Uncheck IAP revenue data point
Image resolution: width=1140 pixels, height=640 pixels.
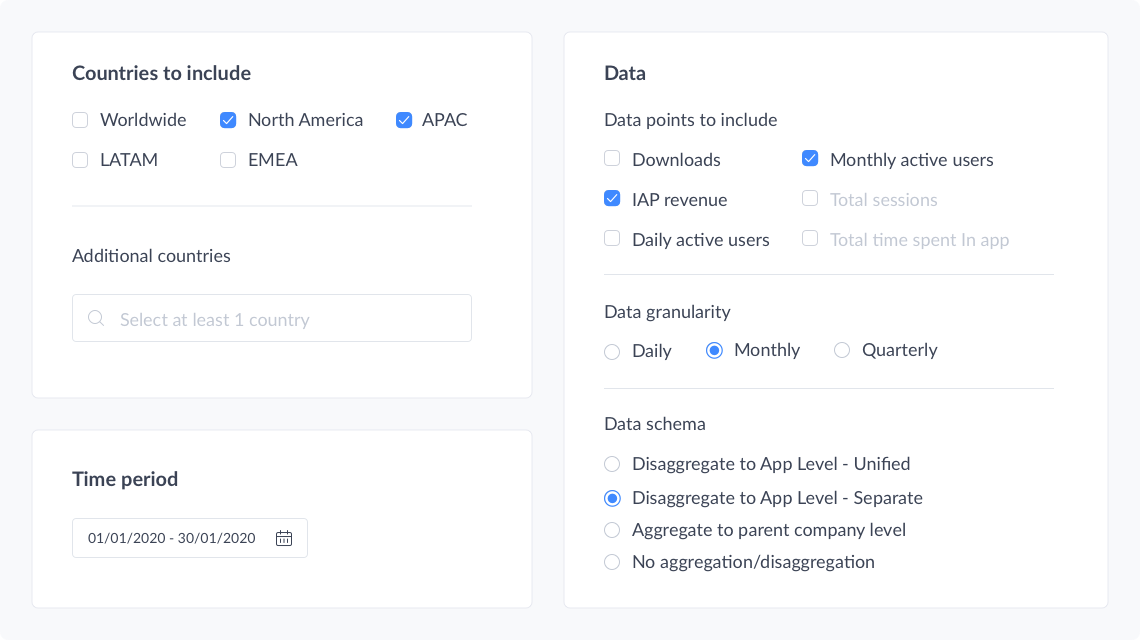[x=612, y=199]
